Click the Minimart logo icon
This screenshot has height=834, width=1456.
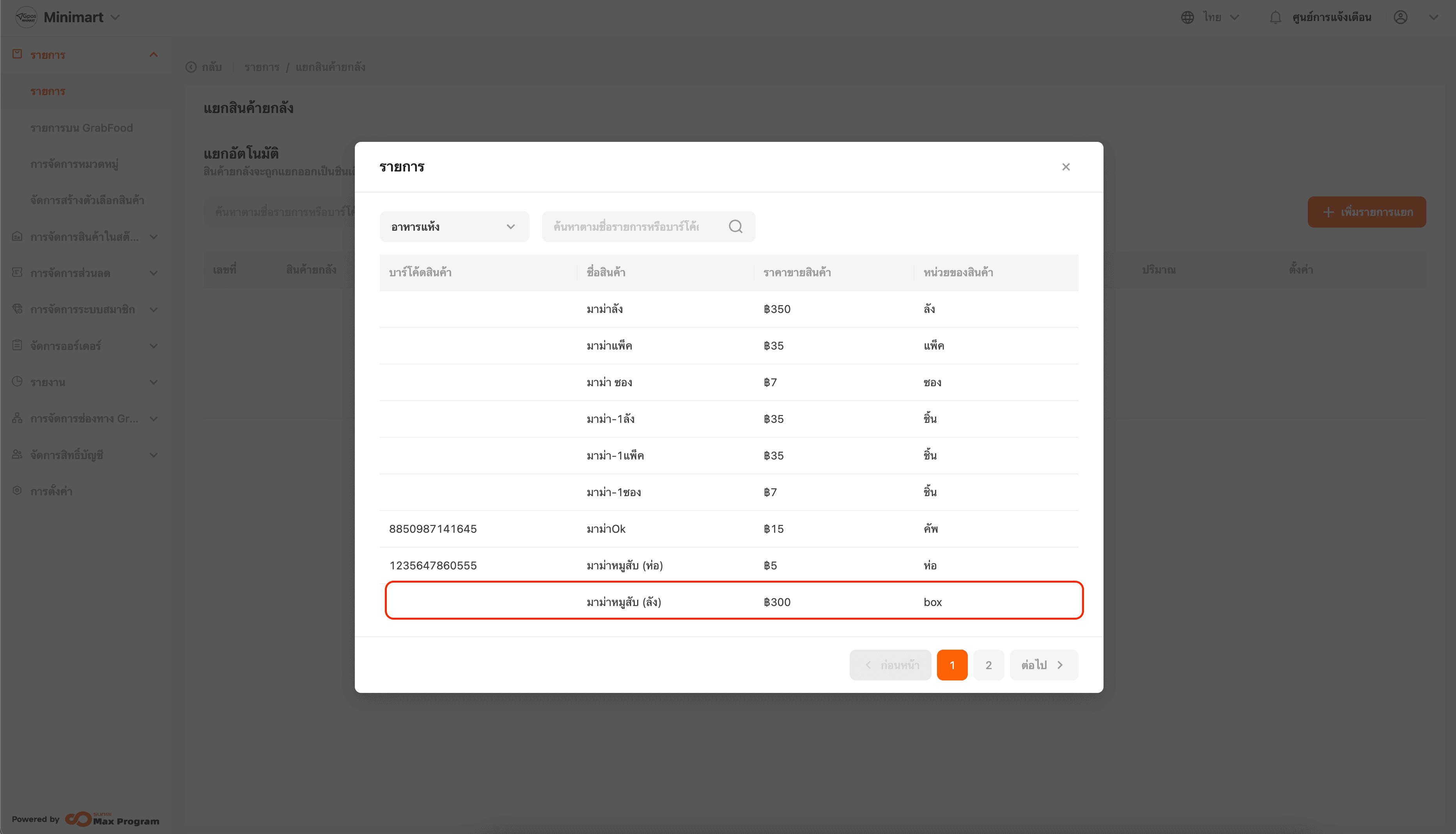[x=26, y=17]
